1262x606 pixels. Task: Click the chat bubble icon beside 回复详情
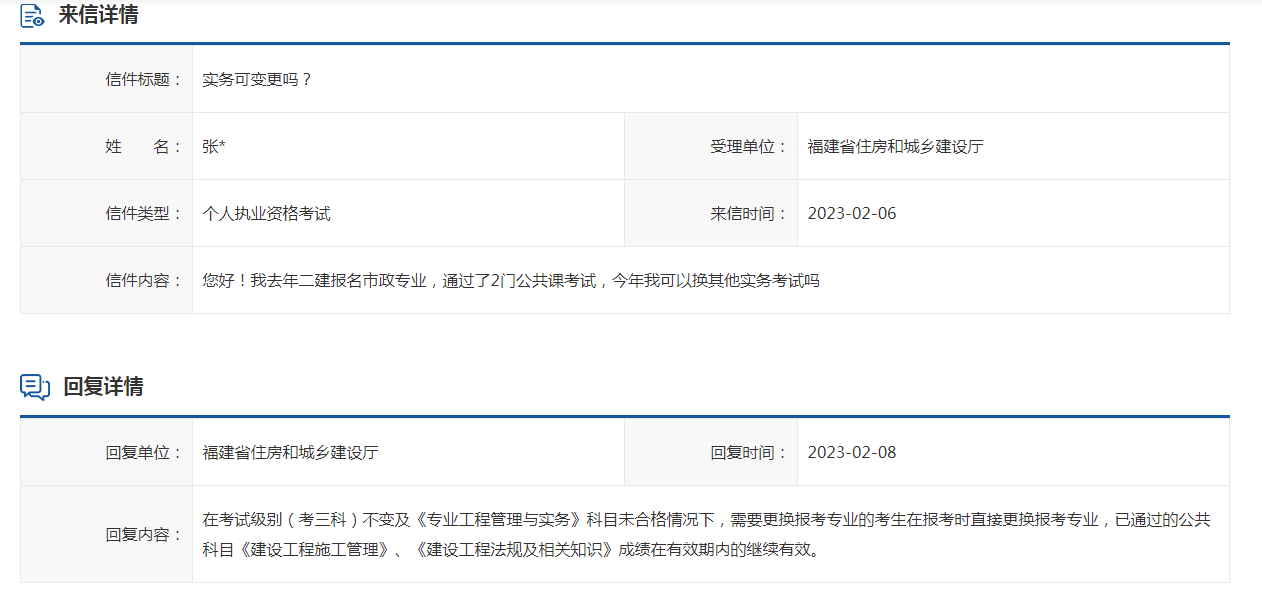(35, 387)
